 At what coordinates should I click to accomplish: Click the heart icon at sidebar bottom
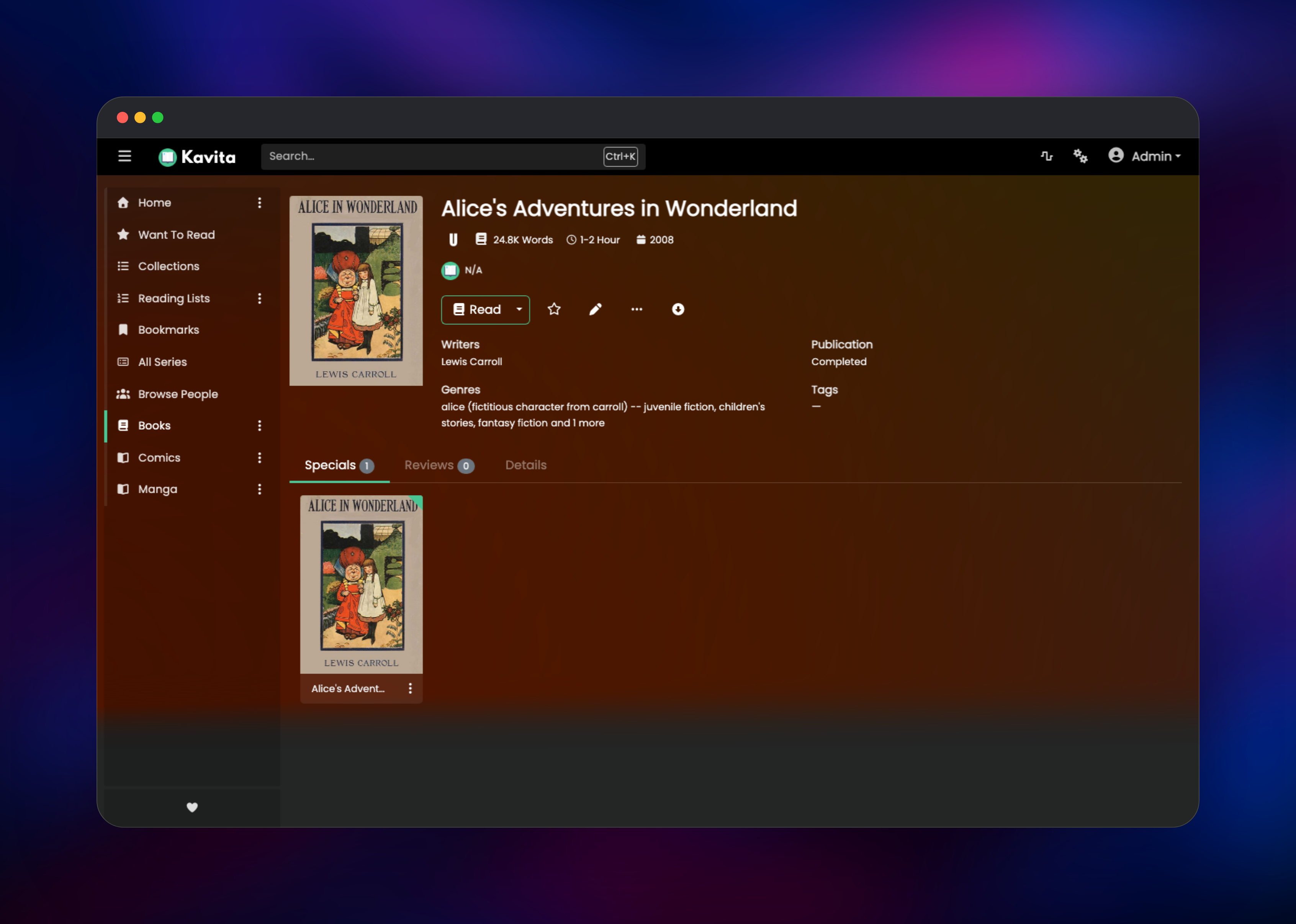[192, 807]
